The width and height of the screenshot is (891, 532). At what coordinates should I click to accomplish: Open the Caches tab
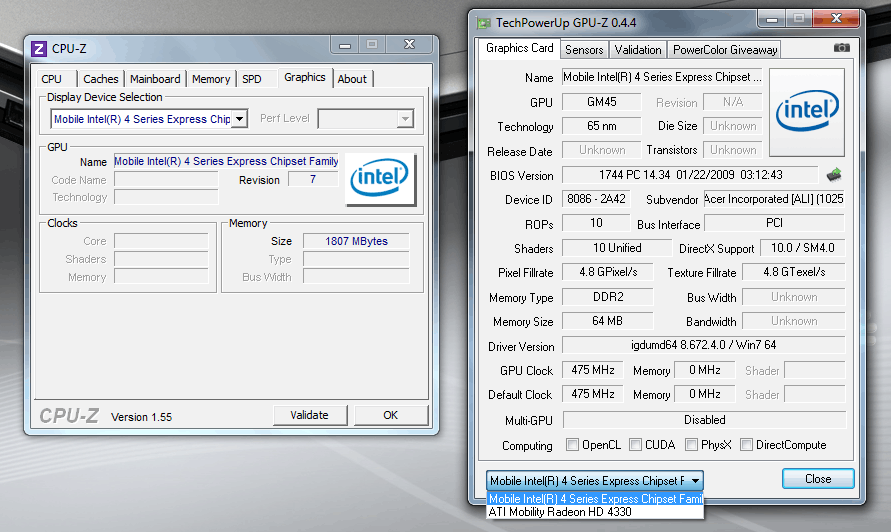point(101,79)
